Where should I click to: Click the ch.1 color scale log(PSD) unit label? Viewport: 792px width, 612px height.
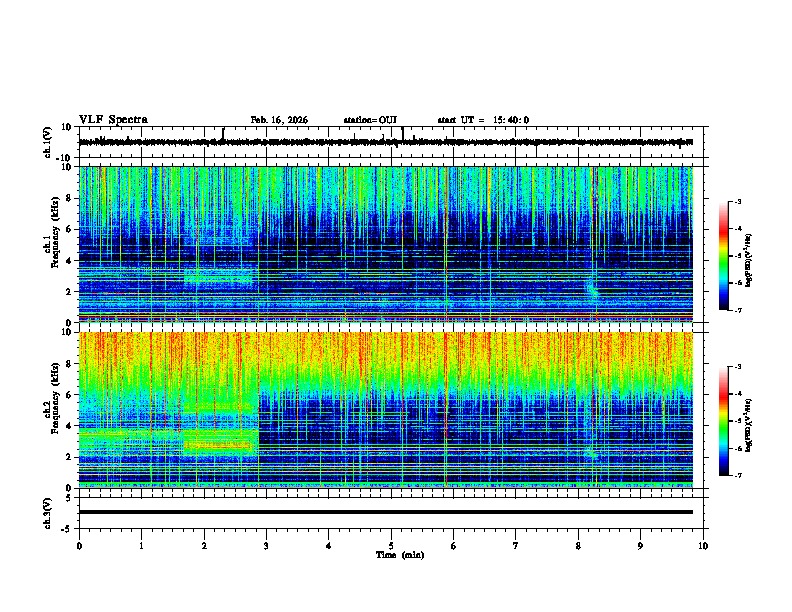pos(748,261)
